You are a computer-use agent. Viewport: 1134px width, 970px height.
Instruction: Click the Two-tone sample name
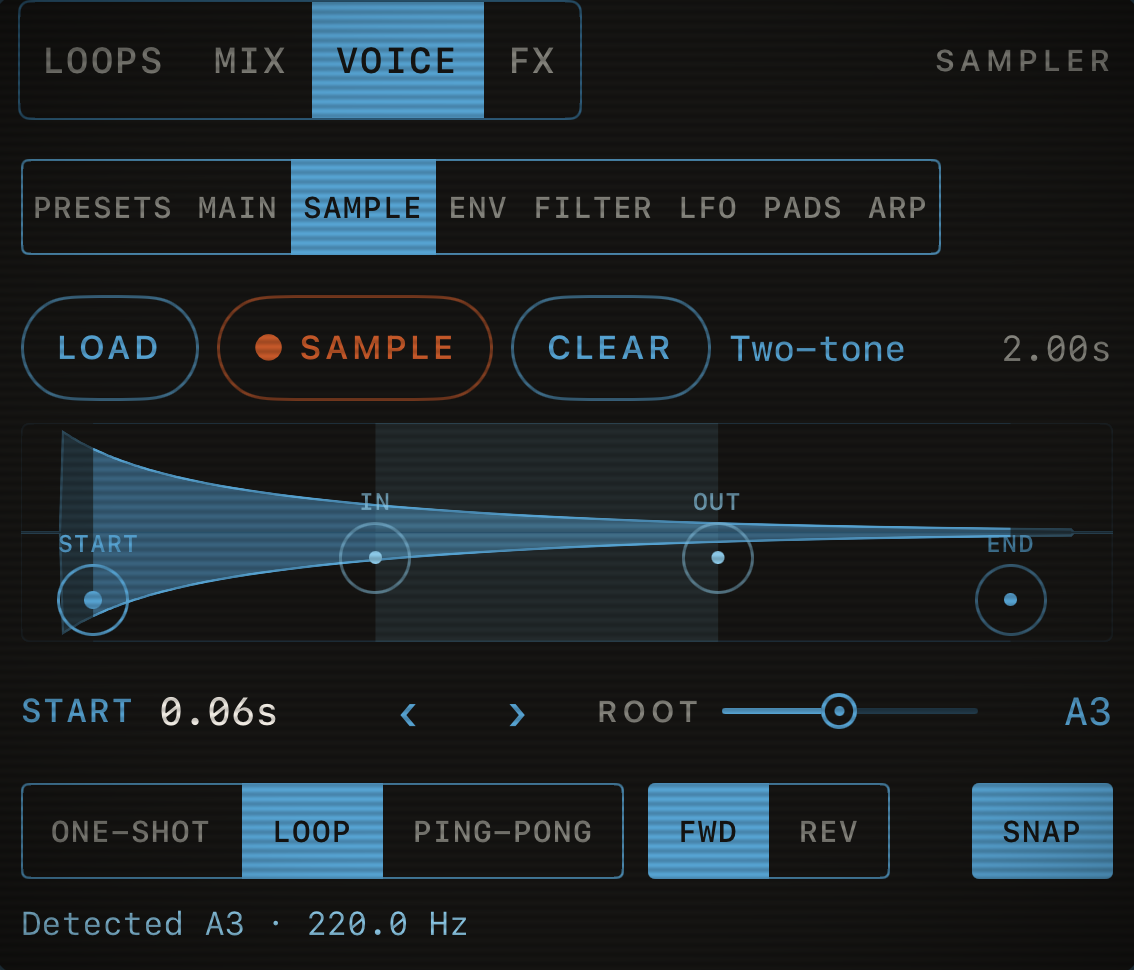[817, 349]
